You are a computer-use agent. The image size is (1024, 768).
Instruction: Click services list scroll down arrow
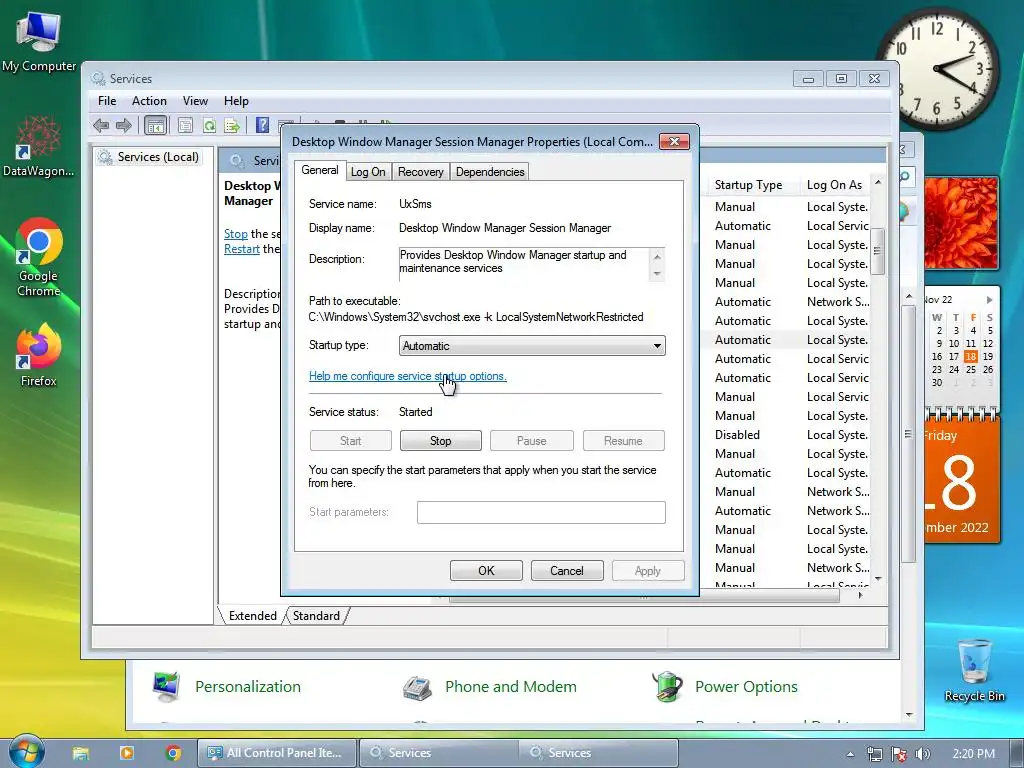coord(878,579)
